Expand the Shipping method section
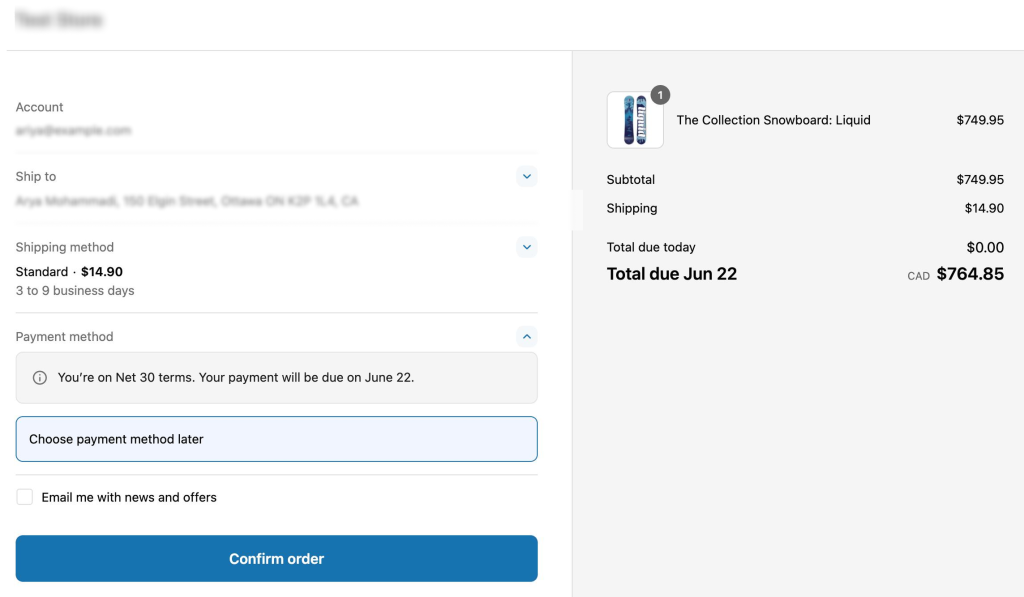Image resolution: width=1024 pixels, height=597 pixels. coord(526,247)
